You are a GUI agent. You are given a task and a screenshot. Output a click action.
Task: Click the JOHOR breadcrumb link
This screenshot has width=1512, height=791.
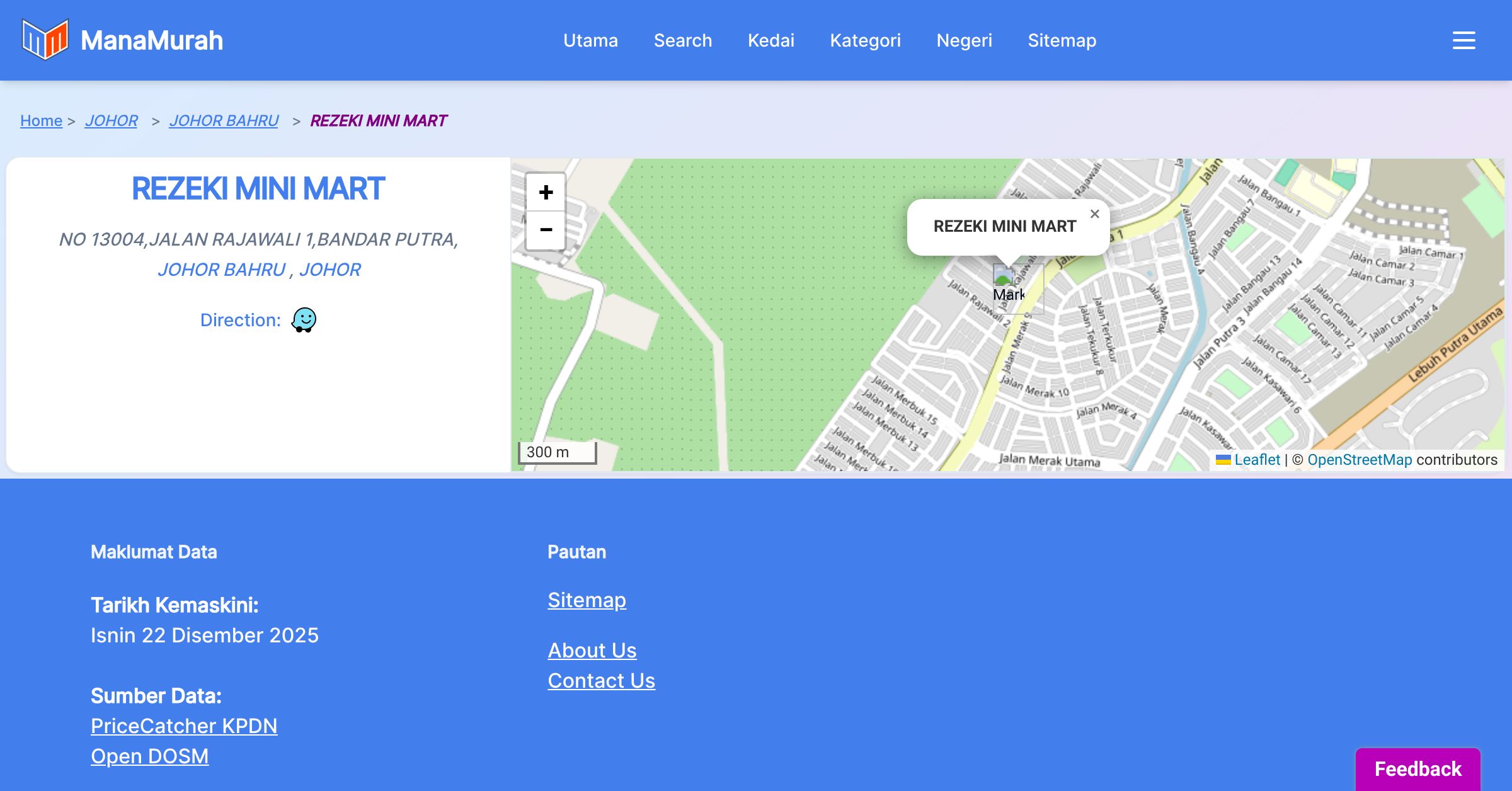111,120
